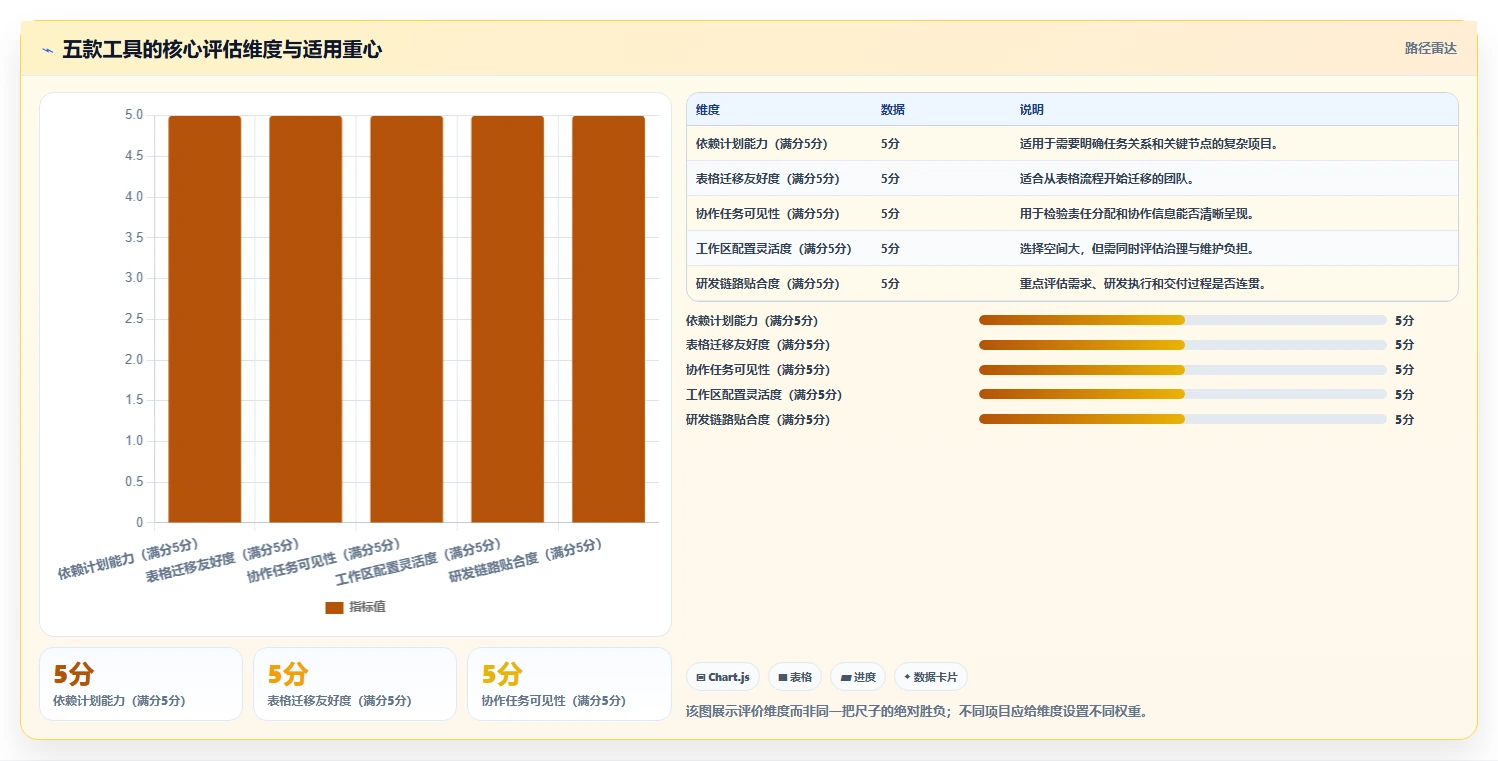
Task: Click the footnote beginning 该图展示评价维度
Action: click(x=916, y=712)
